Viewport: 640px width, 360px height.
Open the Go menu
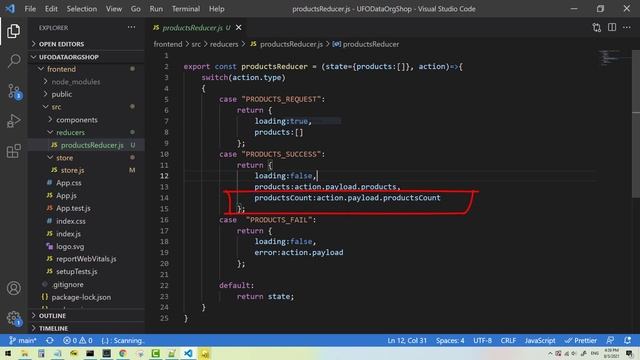coord(136,9)
